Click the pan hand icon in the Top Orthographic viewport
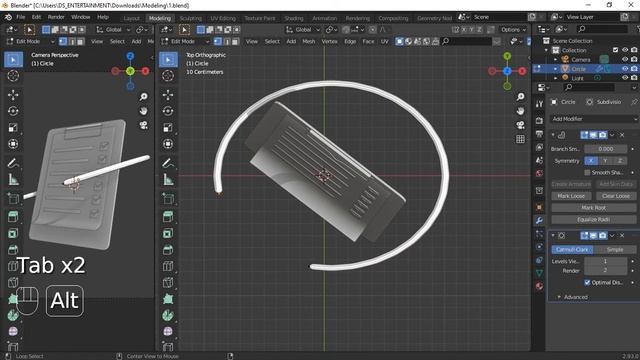 pos(520,111)
